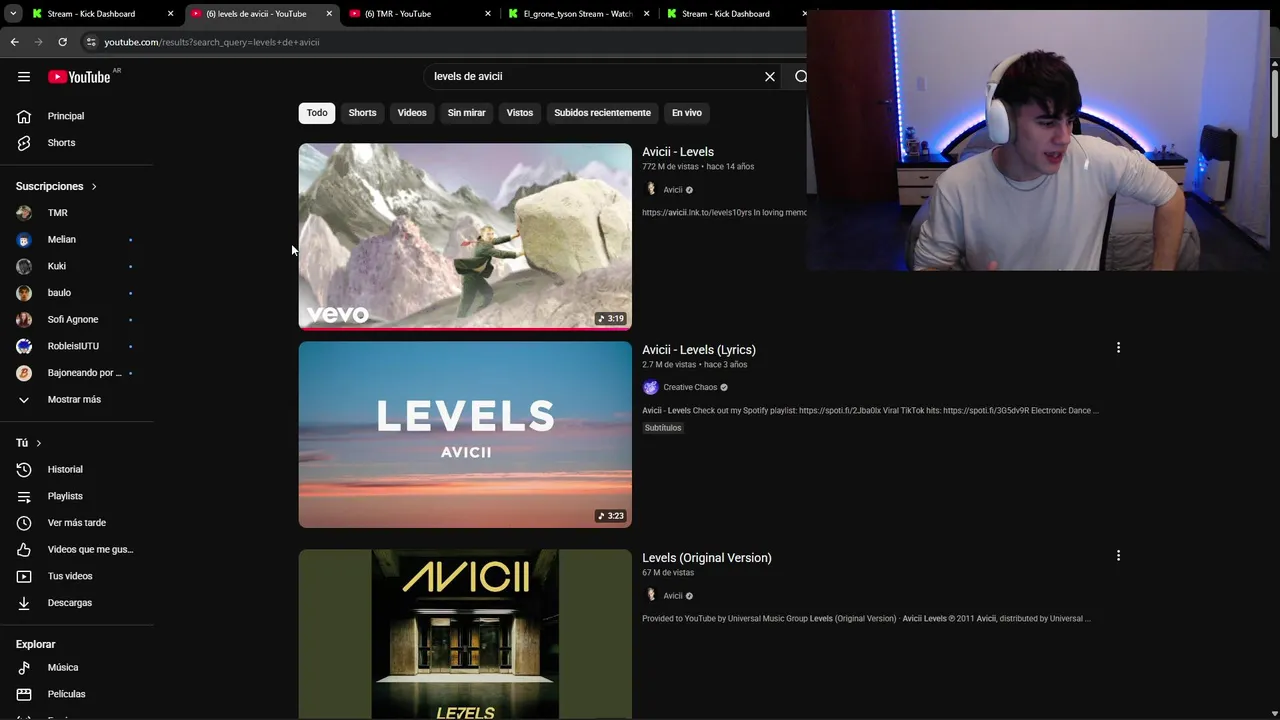The height and width of the screenshot is (720, 1280).
Task: Open the TMR channel avatar in subscriptions
Action: (24, 213)
